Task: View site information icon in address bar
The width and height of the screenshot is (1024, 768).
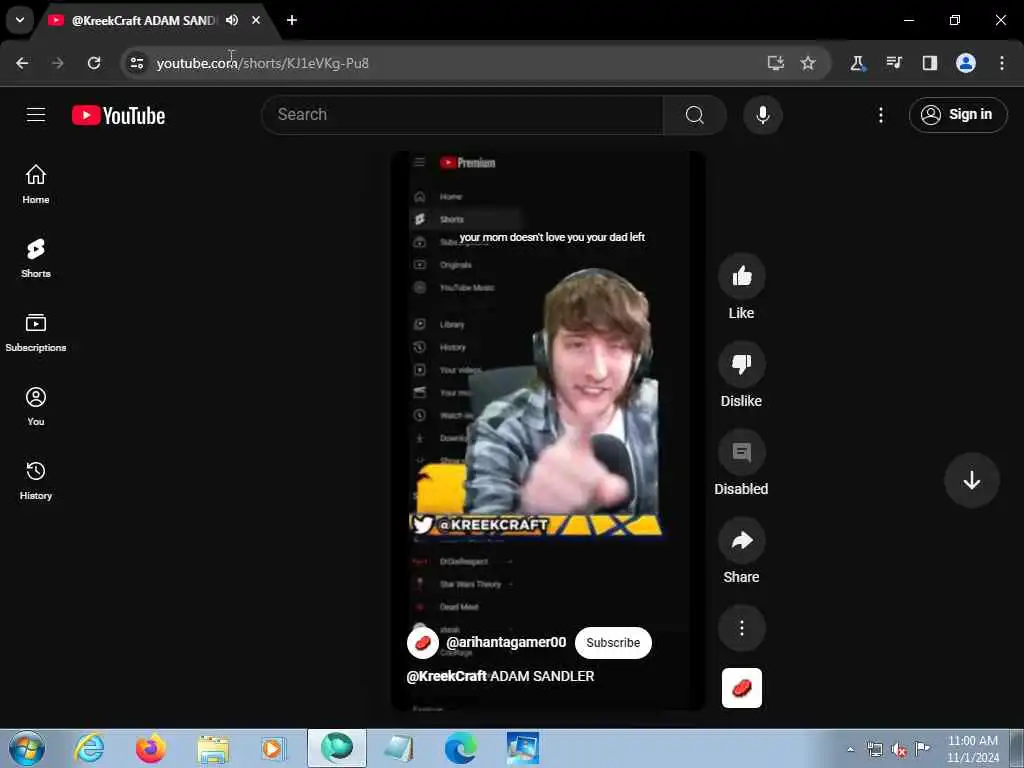Action: click(136, 63)
